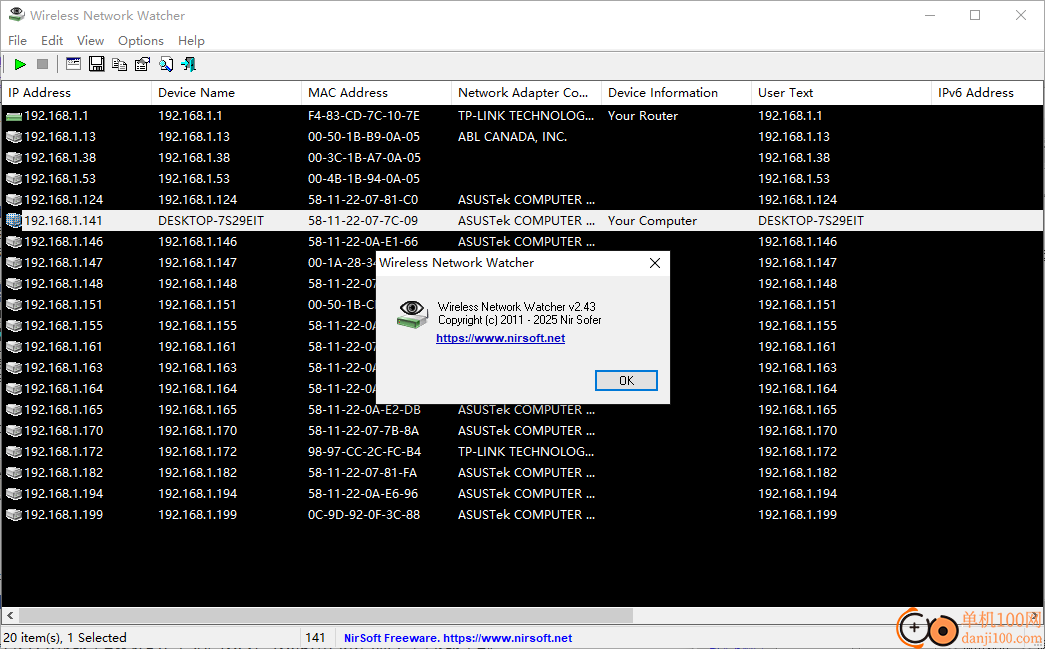Sort by the IP Address column header
The image size is (1045, 649).
point(77,93)
